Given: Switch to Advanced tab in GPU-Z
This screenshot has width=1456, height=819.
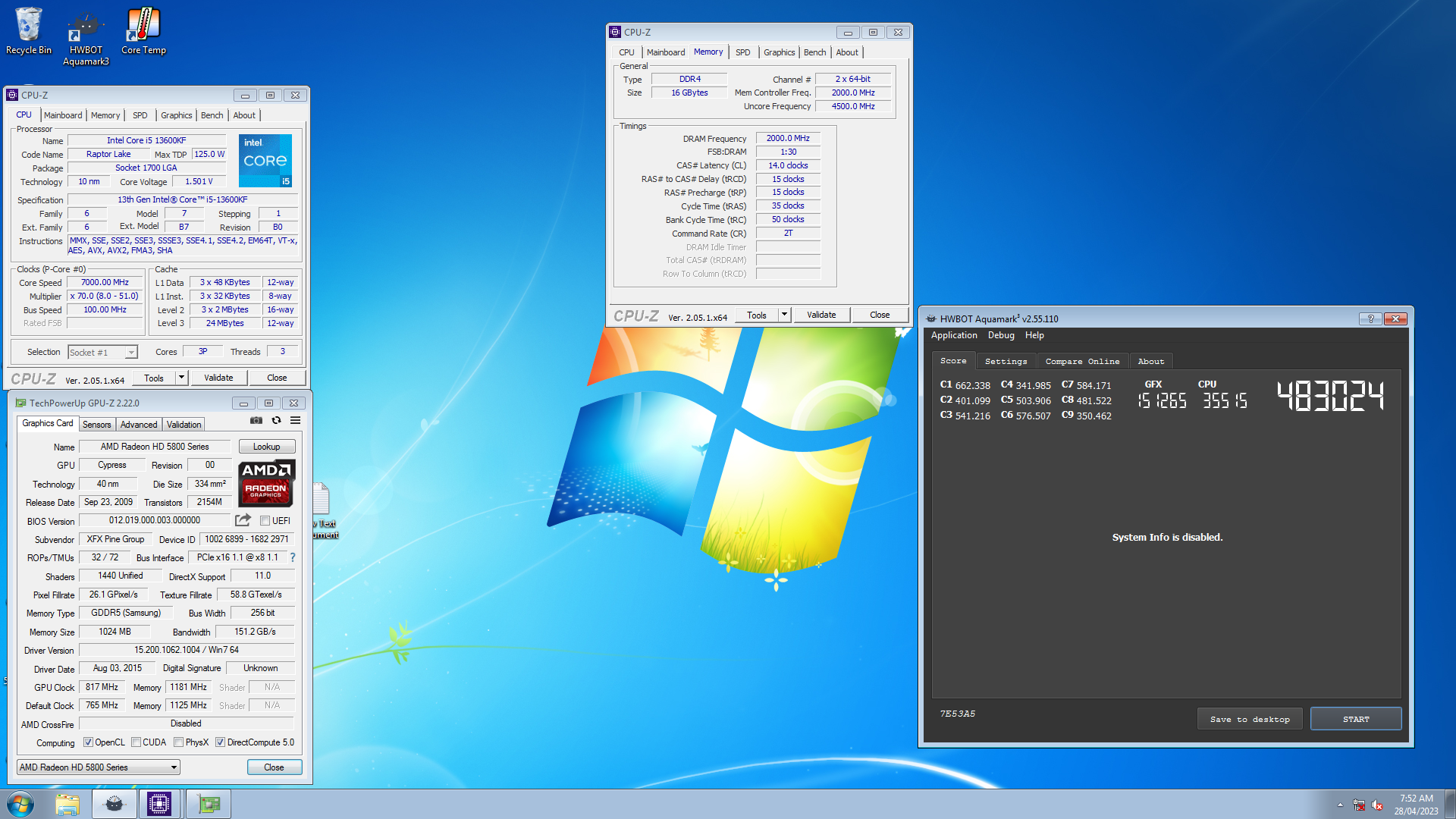Looking at the screenshot, I should pos(139,425).
